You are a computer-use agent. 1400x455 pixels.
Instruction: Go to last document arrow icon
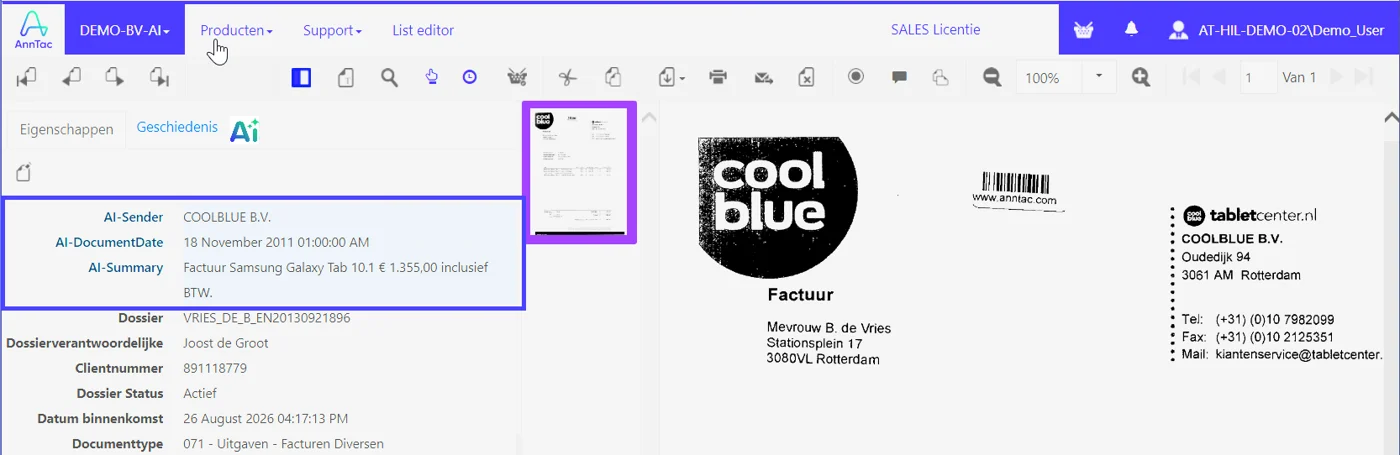pos(159,77)
